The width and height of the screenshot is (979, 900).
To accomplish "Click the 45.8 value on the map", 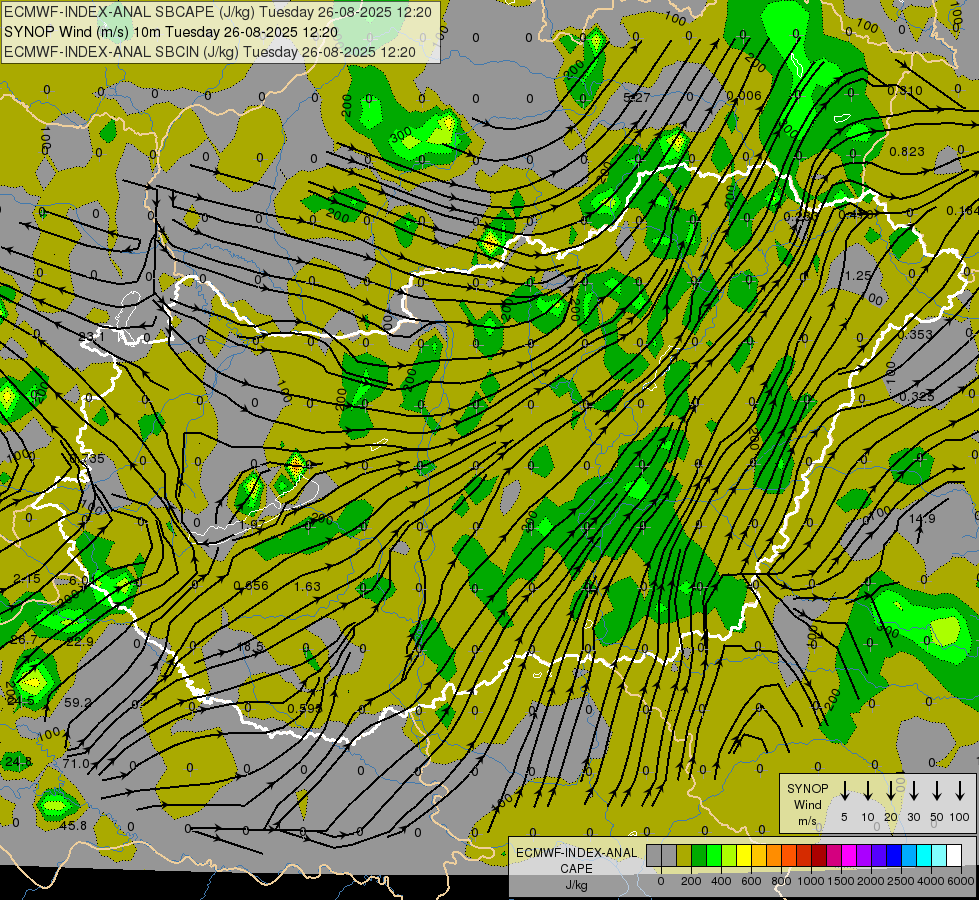I will pos(73,826).
